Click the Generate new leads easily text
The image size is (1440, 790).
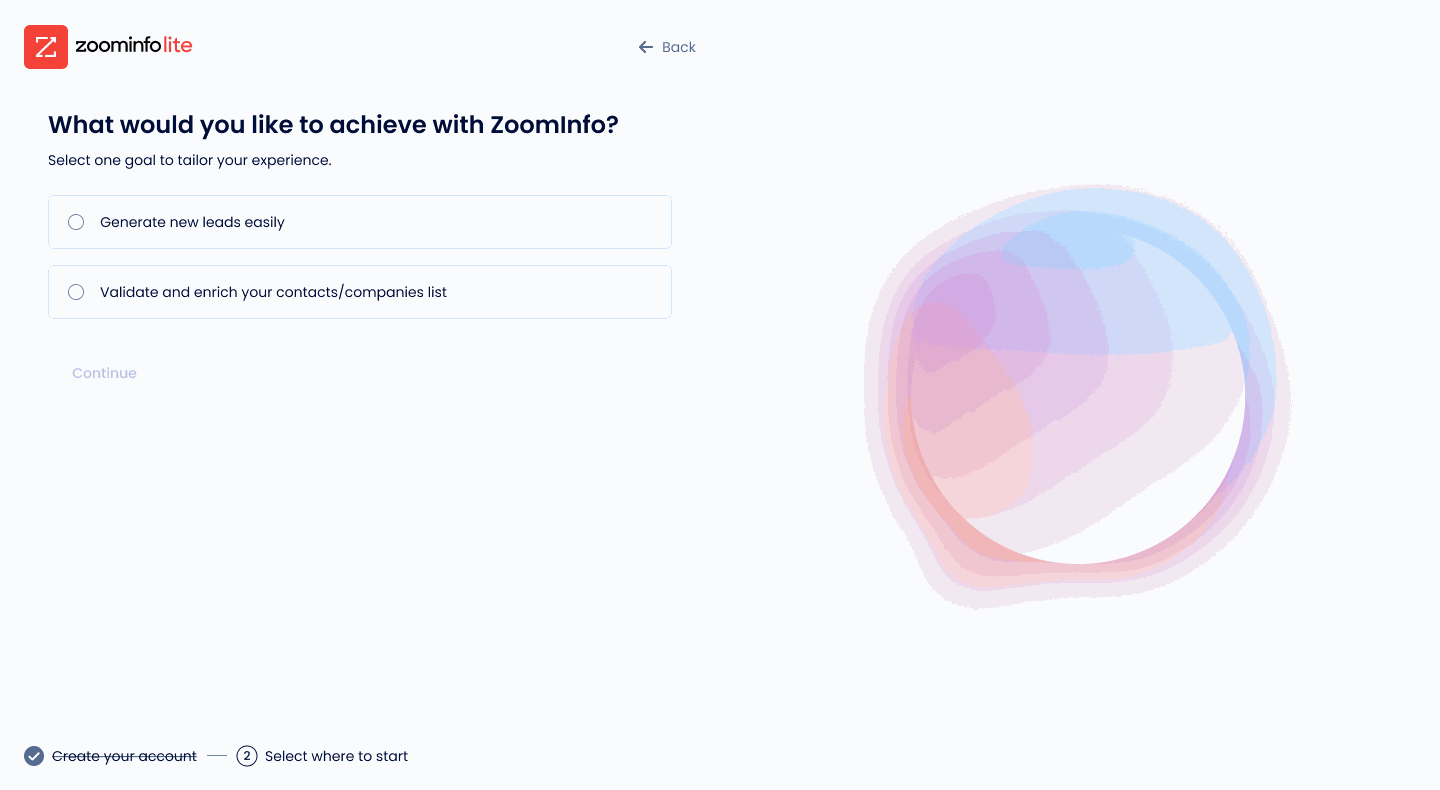pyautogui.click(x=192, y=222)
